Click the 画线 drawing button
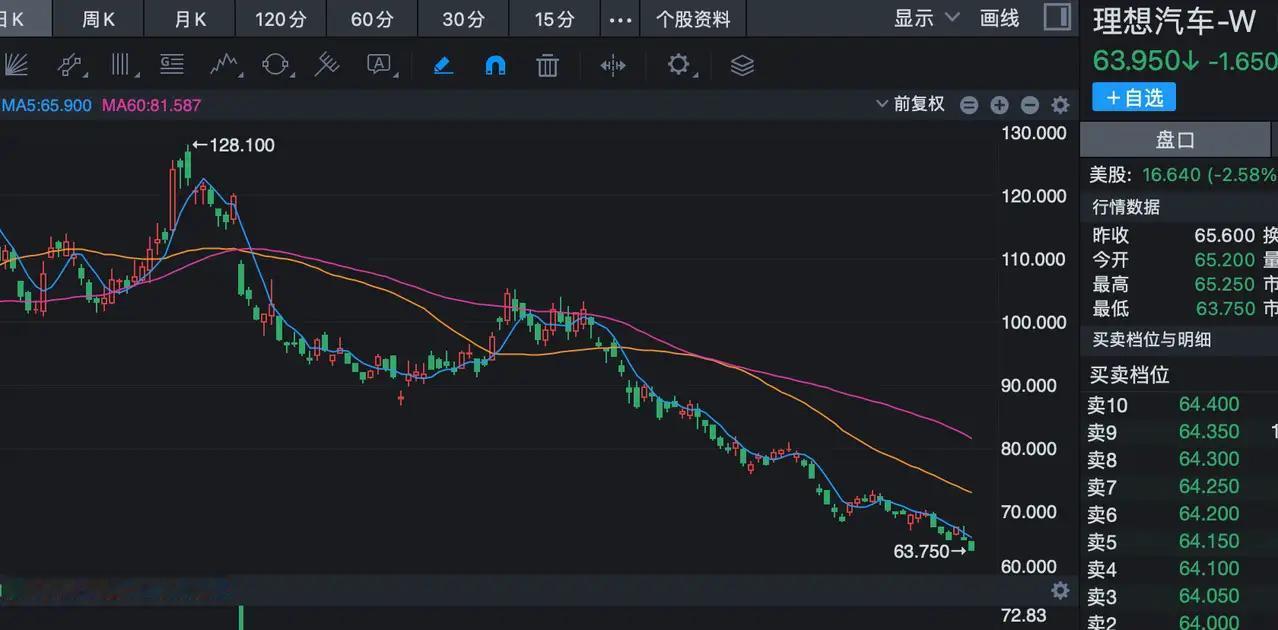1278x630 pixels. coord(998,18)
